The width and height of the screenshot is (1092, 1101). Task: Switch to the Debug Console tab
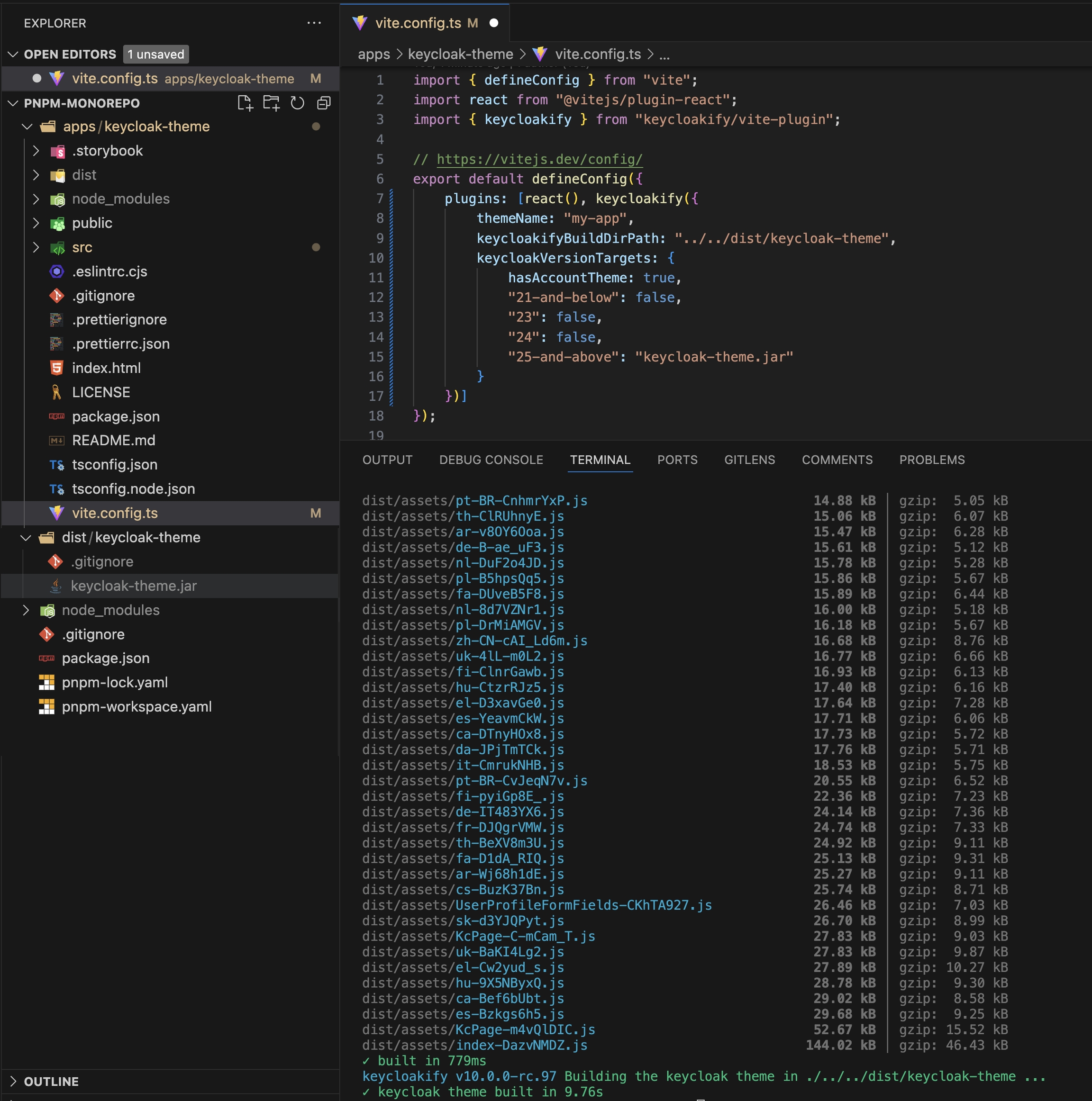click(491, 460)
